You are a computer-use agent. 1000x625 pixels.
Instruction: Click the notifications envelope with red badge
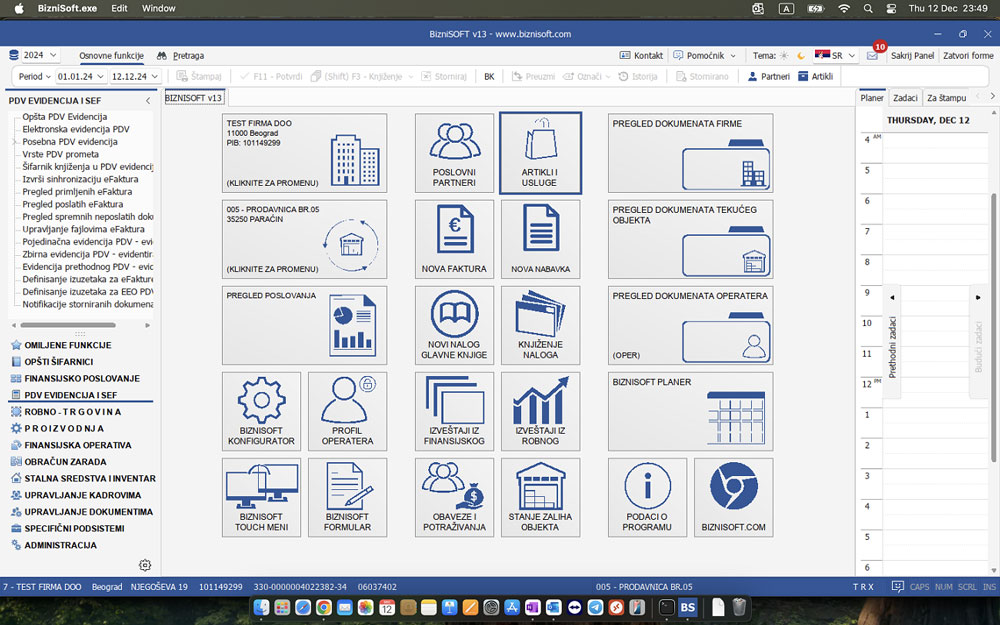pos(872,56)
